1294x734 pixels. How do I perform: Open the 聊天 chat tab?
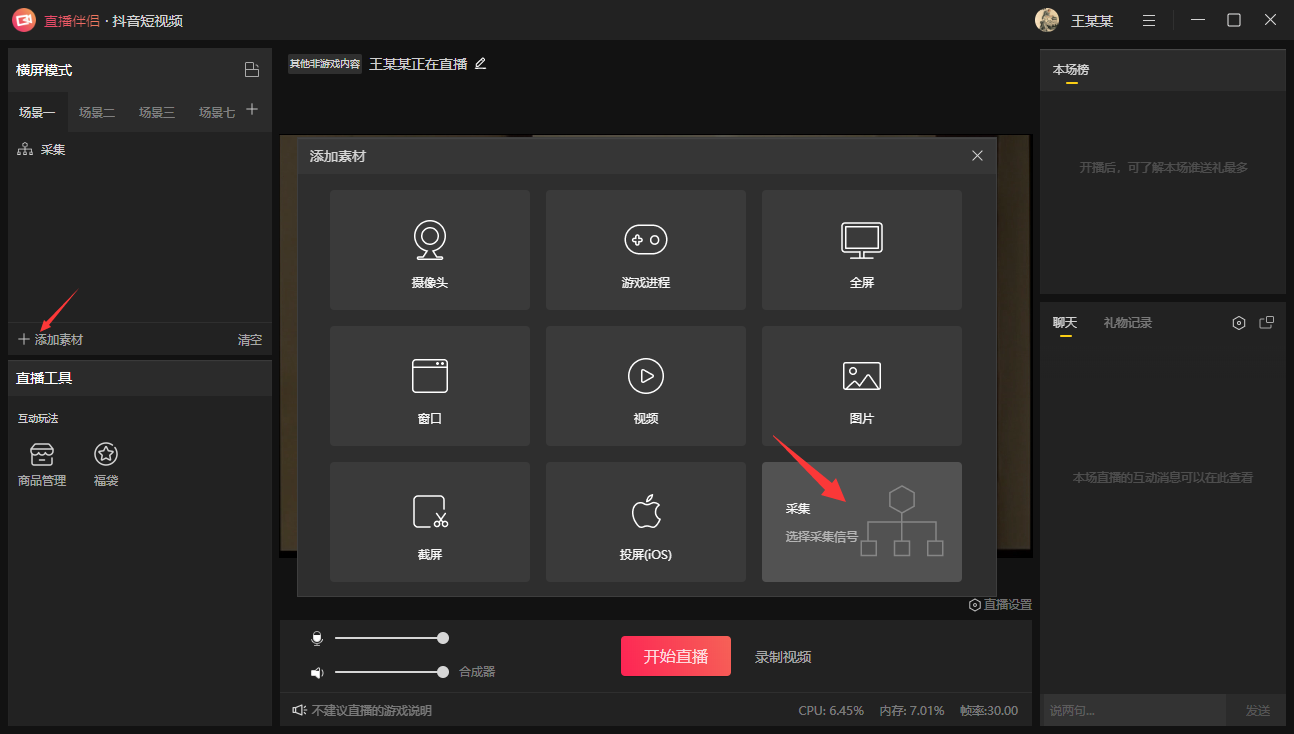(1065, 323)
